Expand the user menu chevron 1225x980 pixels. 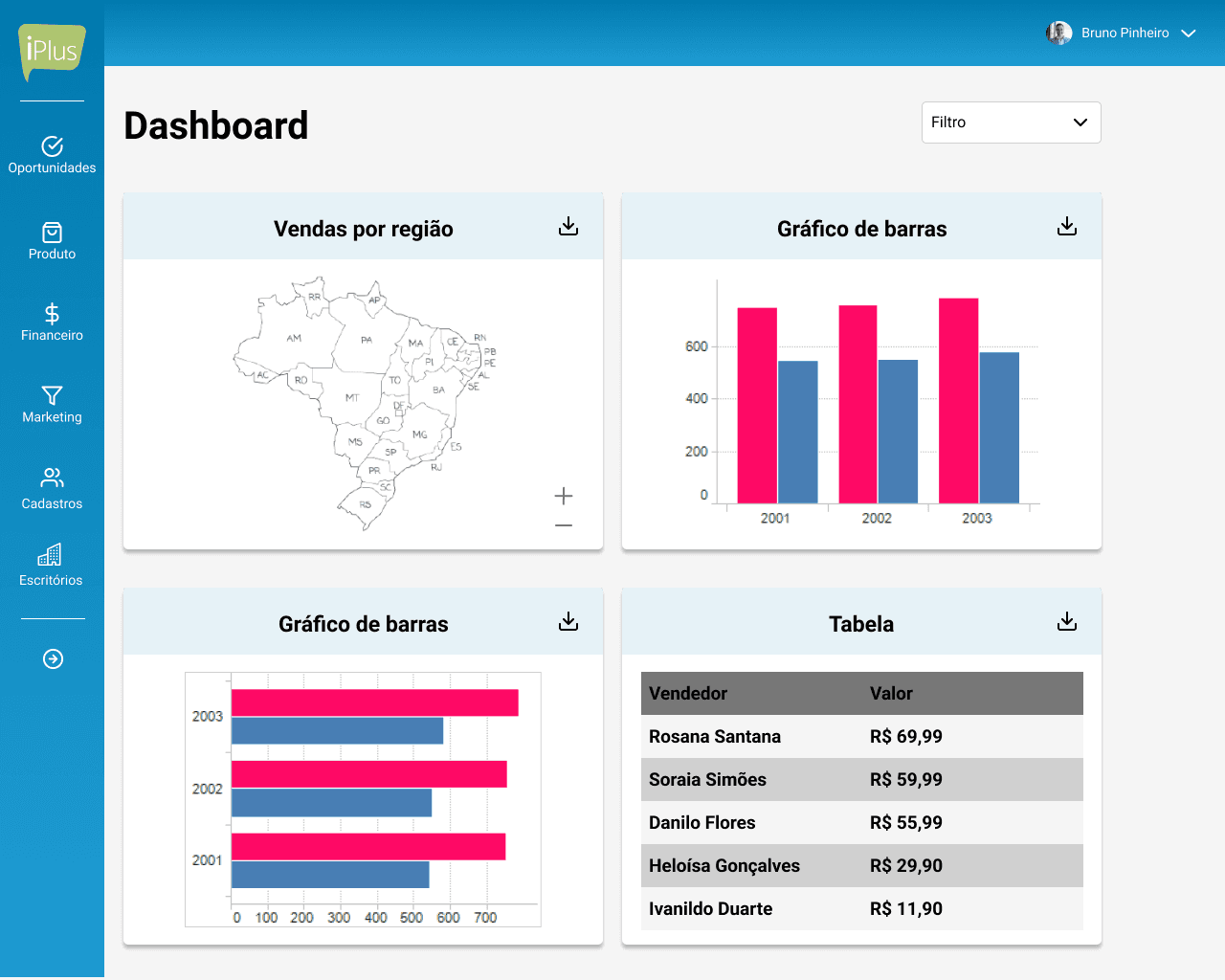pos(1189,33)
